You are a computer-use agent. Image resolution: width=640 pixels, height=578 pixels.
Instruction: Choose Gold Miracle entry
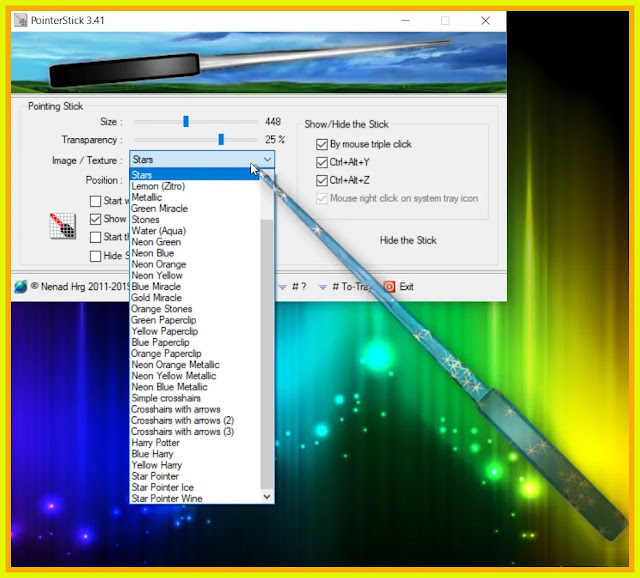pyautogui.click(x=195, y=298)
